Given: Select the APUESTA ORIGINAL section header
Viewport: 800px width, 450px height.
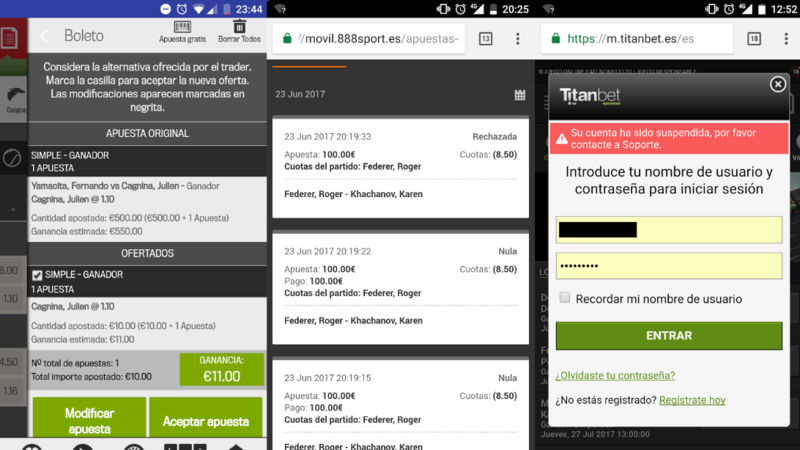Looking at the screenshot, I should pos(147,134).
